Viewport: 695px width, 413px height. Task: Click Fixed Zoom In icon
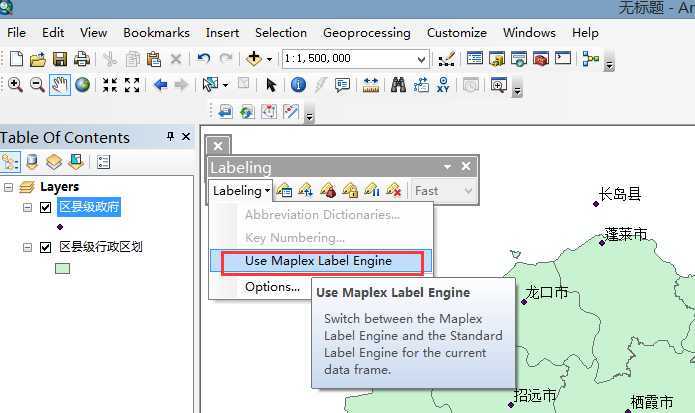[x=110, y=85]
